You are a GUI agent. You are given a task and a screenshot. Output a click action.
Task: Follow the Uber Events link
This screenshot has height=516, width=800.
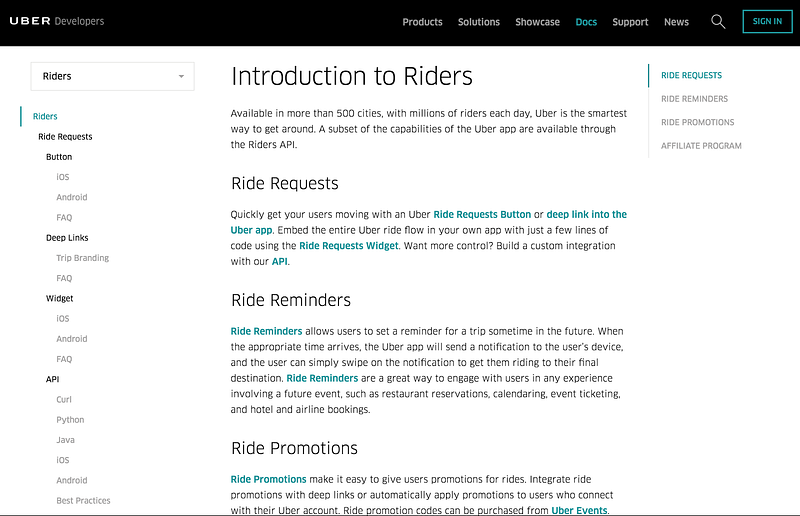coord(579,510)
